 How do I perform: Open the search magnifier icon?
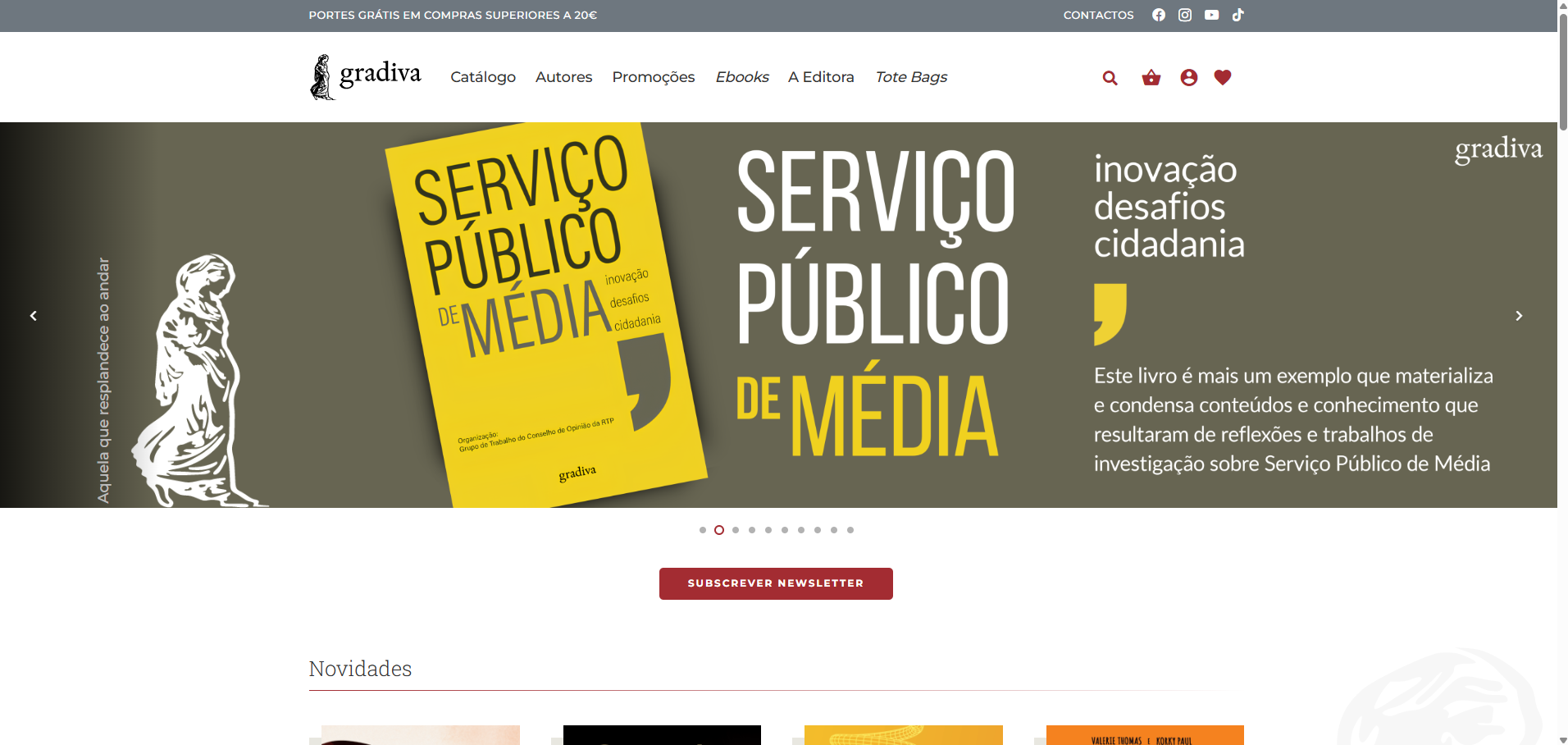(x=1110, y=78)
